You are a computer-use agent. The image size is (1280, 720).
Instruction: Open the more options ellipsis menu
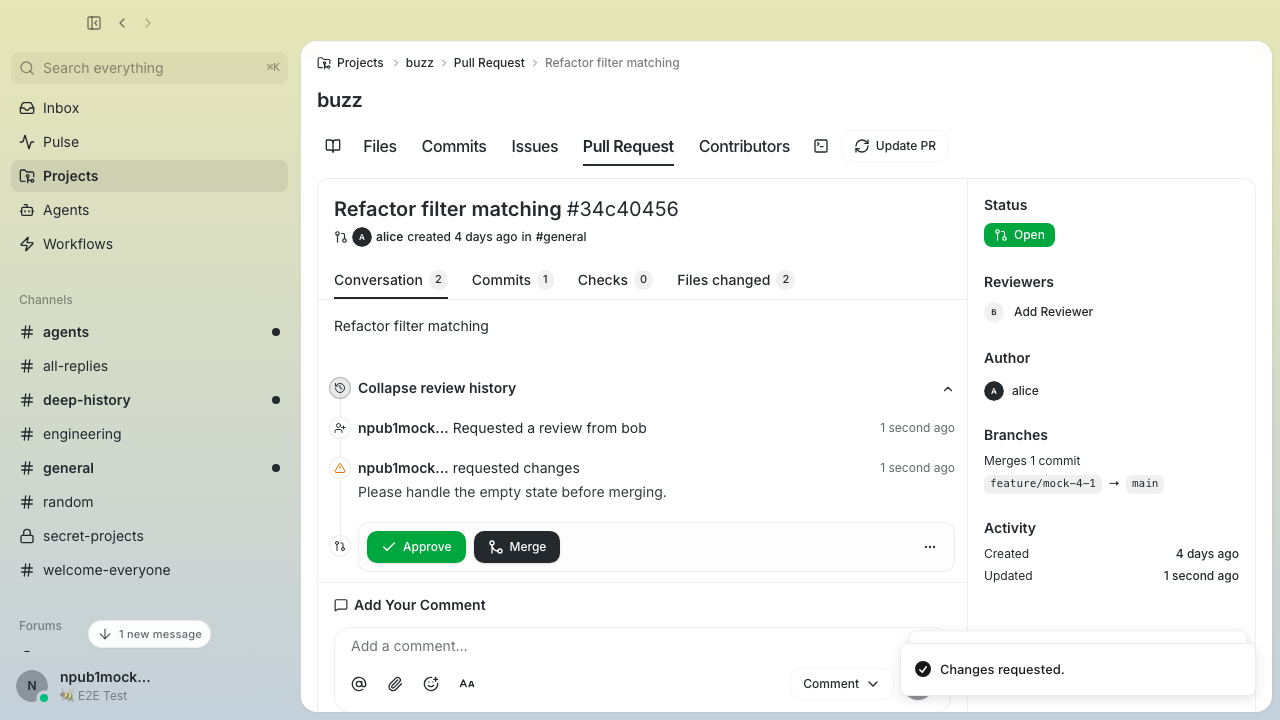click(x=930, y=547)
